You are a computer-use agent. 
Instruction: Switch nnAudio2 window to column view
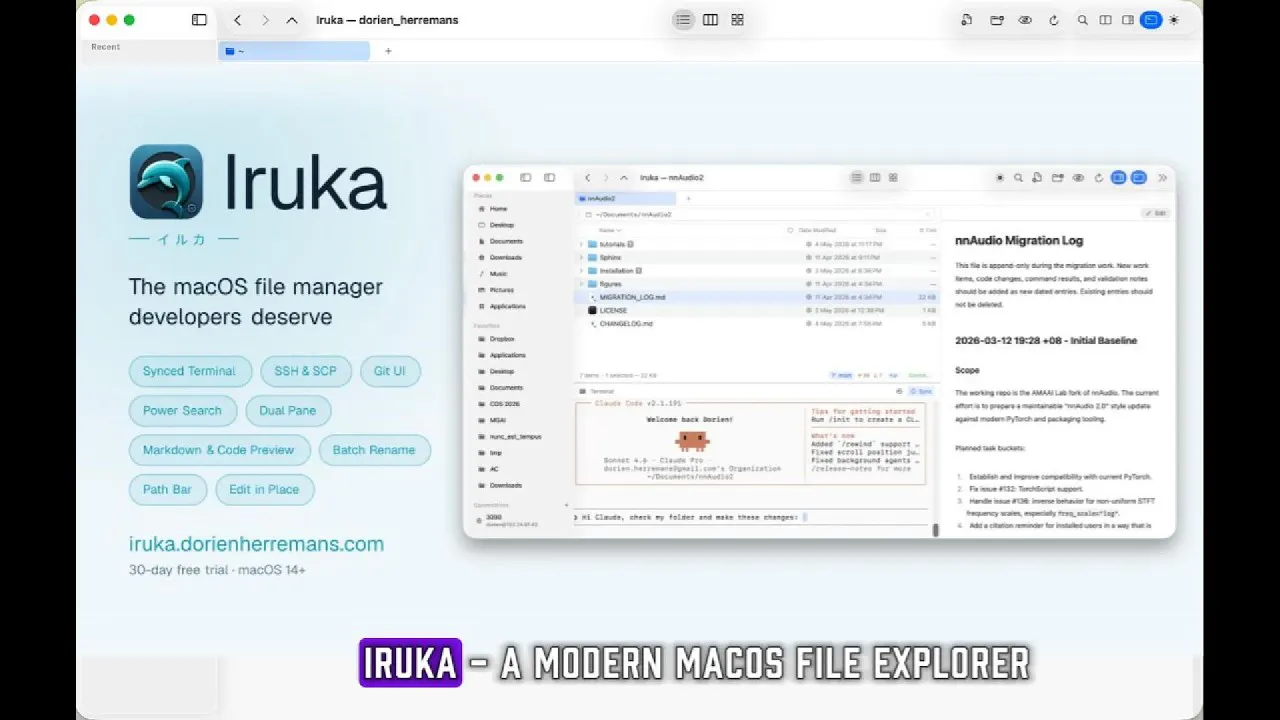(x=875, y=178)
